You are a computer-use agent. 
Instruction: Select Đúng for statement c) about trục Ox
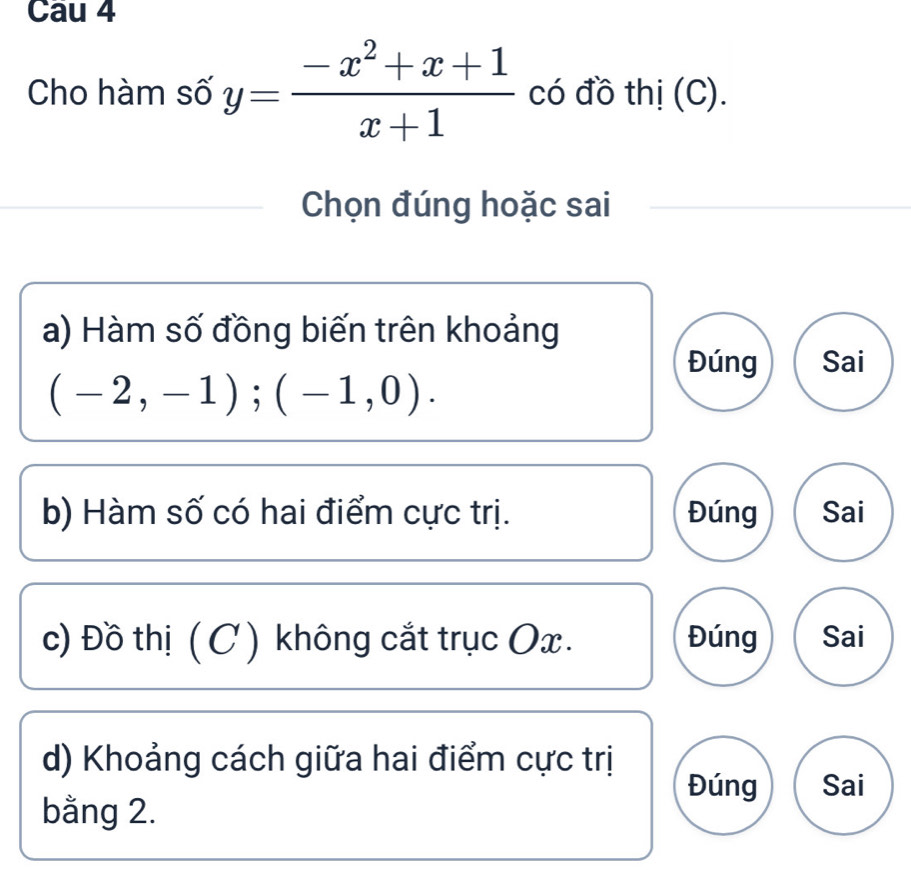click(724, 636)
